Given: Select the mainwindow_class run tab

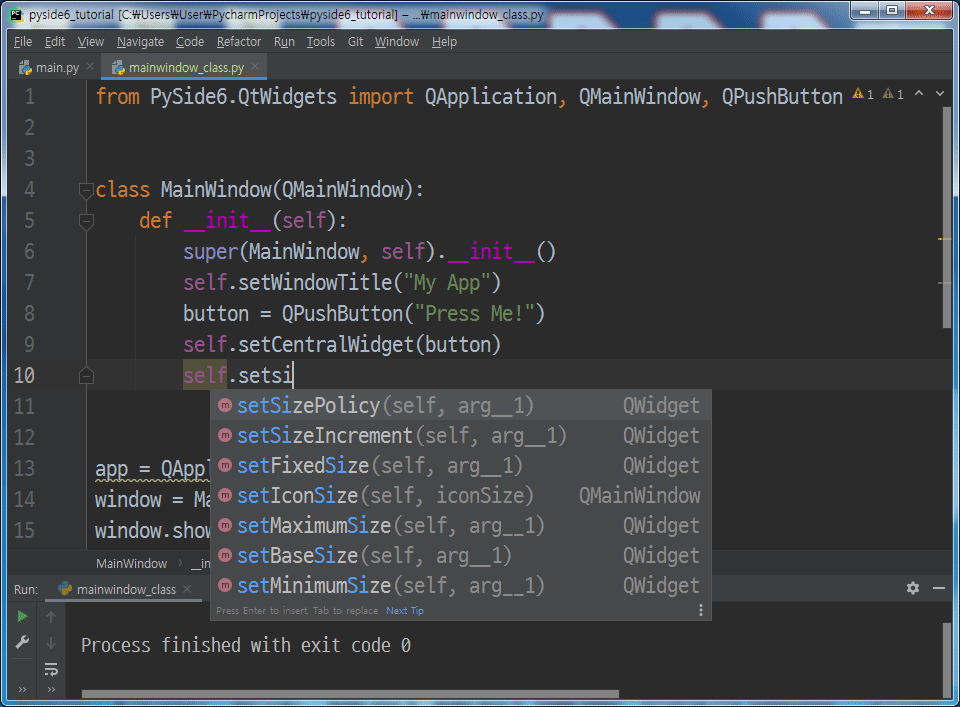Looking at the screenshot, I should click(x=126, y=589).
